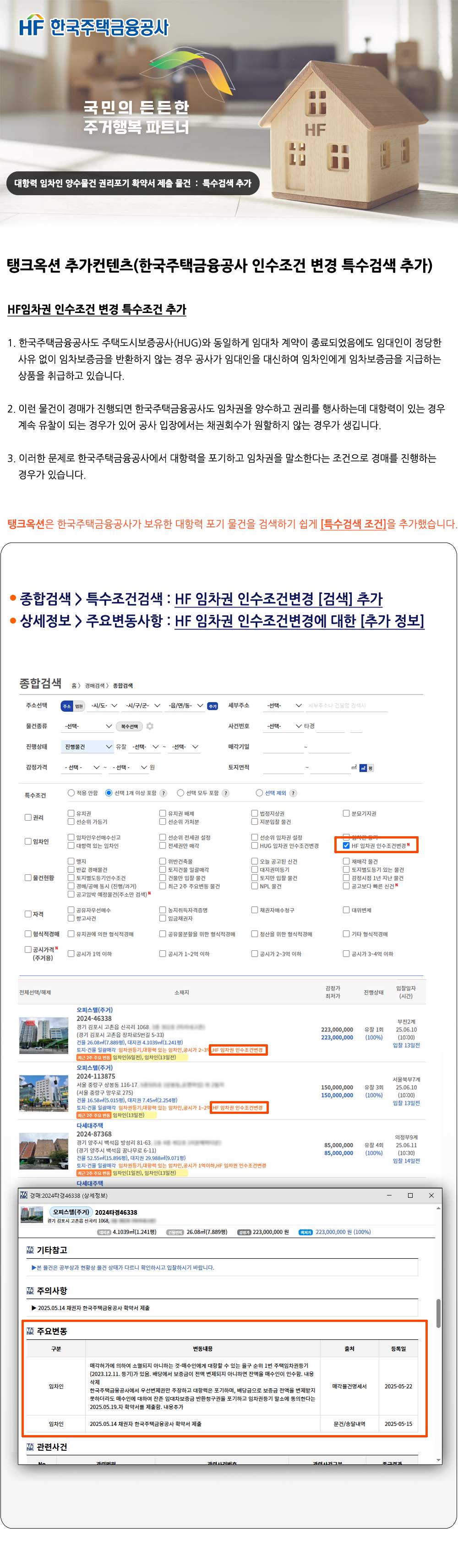The image size is (458, 1568).
Task: Open the second 감정가격 -선택- dropdown
Action: tap(129, 768)
